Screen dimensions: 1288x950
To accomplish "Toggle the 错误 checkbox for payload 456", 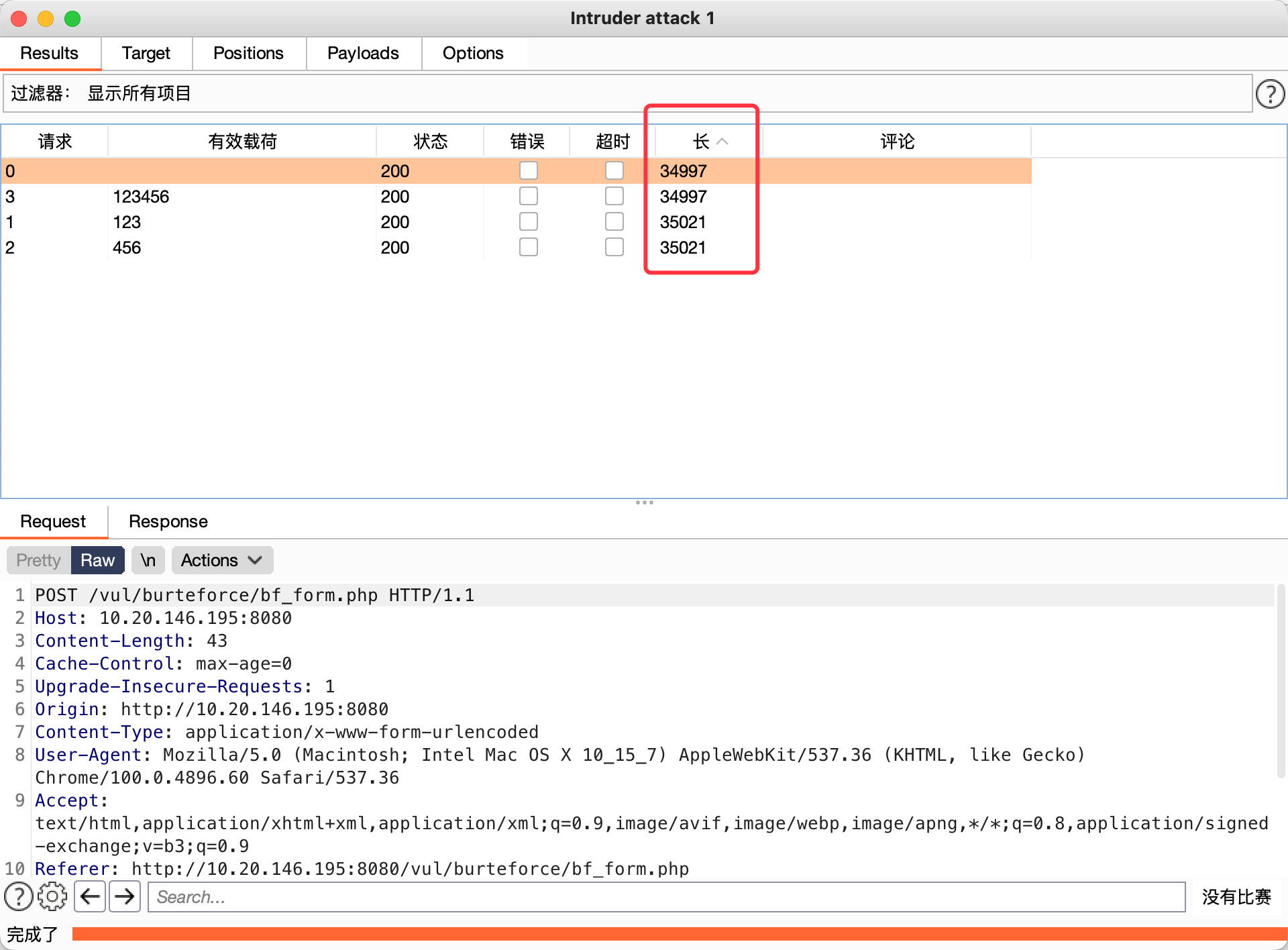I will [528, 247].
